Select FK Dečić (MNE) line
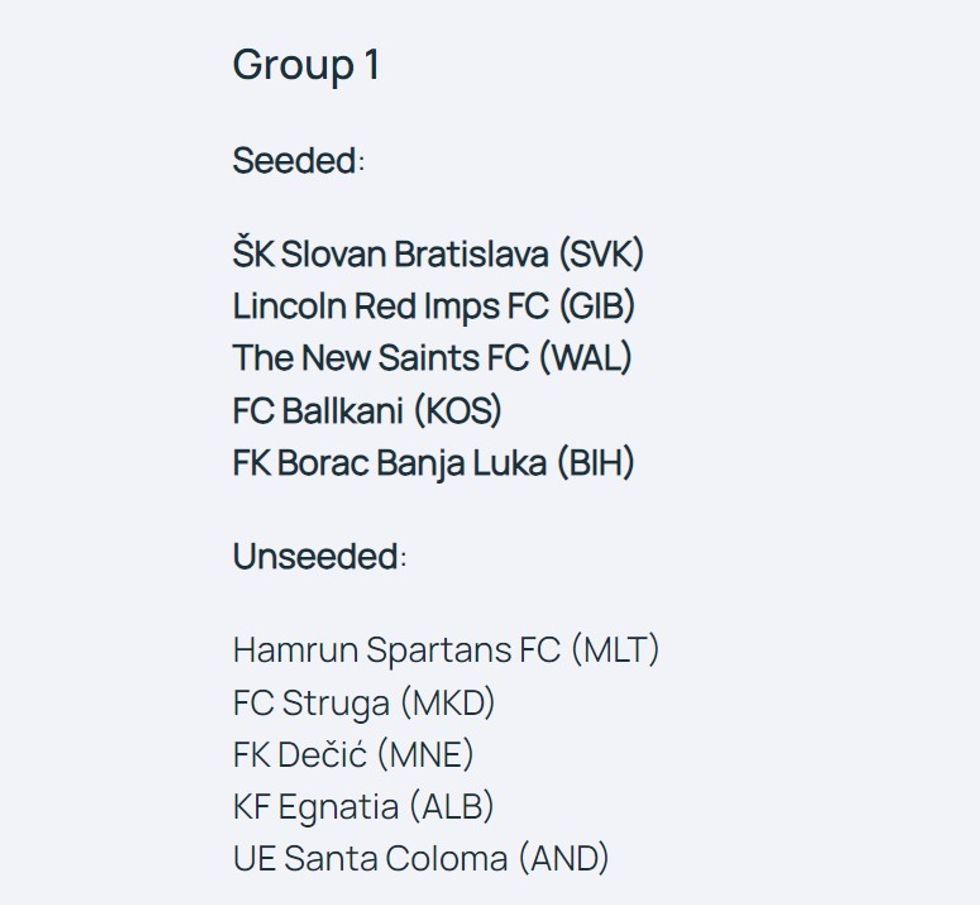Screen dimensions: 980x905 click(x=353, y=754)
